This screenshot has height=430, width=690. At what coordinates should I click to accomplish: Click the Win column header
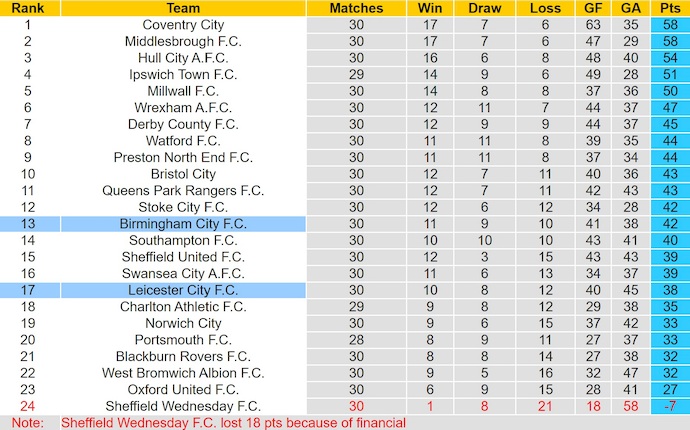(x=429, y=7)
